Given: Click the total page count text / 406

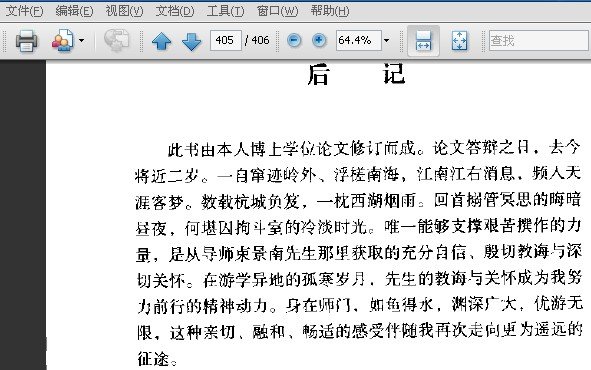Looking at the screenshot, I should tap(257, 40).
